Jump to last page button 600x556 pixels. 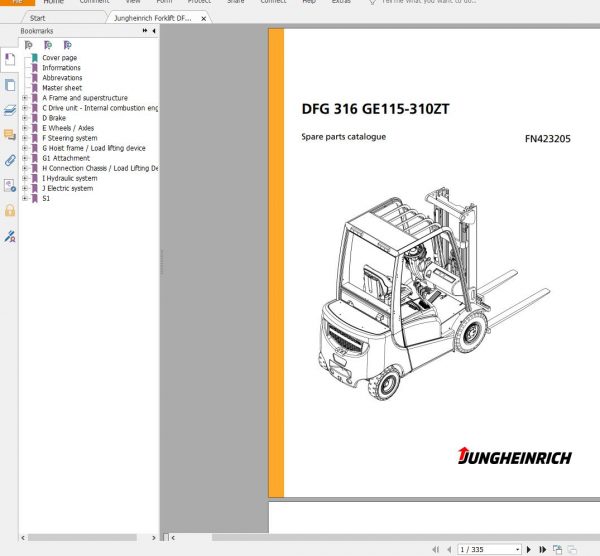(542, 549)
